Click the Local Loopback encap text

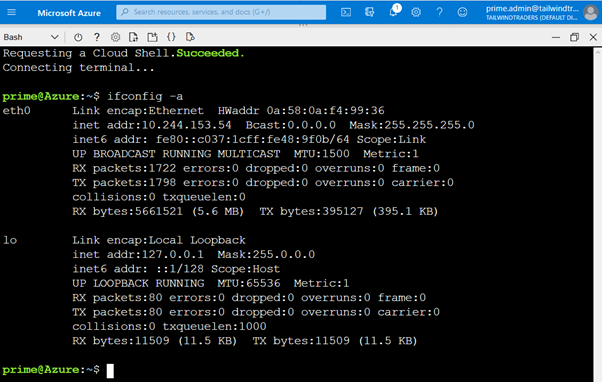197,240
